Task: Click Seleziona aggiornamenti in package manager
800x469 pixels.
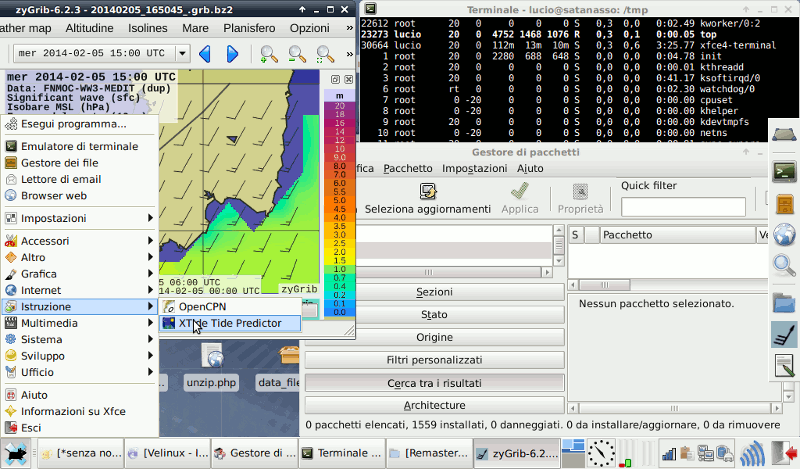Action: tap(427, 199)
